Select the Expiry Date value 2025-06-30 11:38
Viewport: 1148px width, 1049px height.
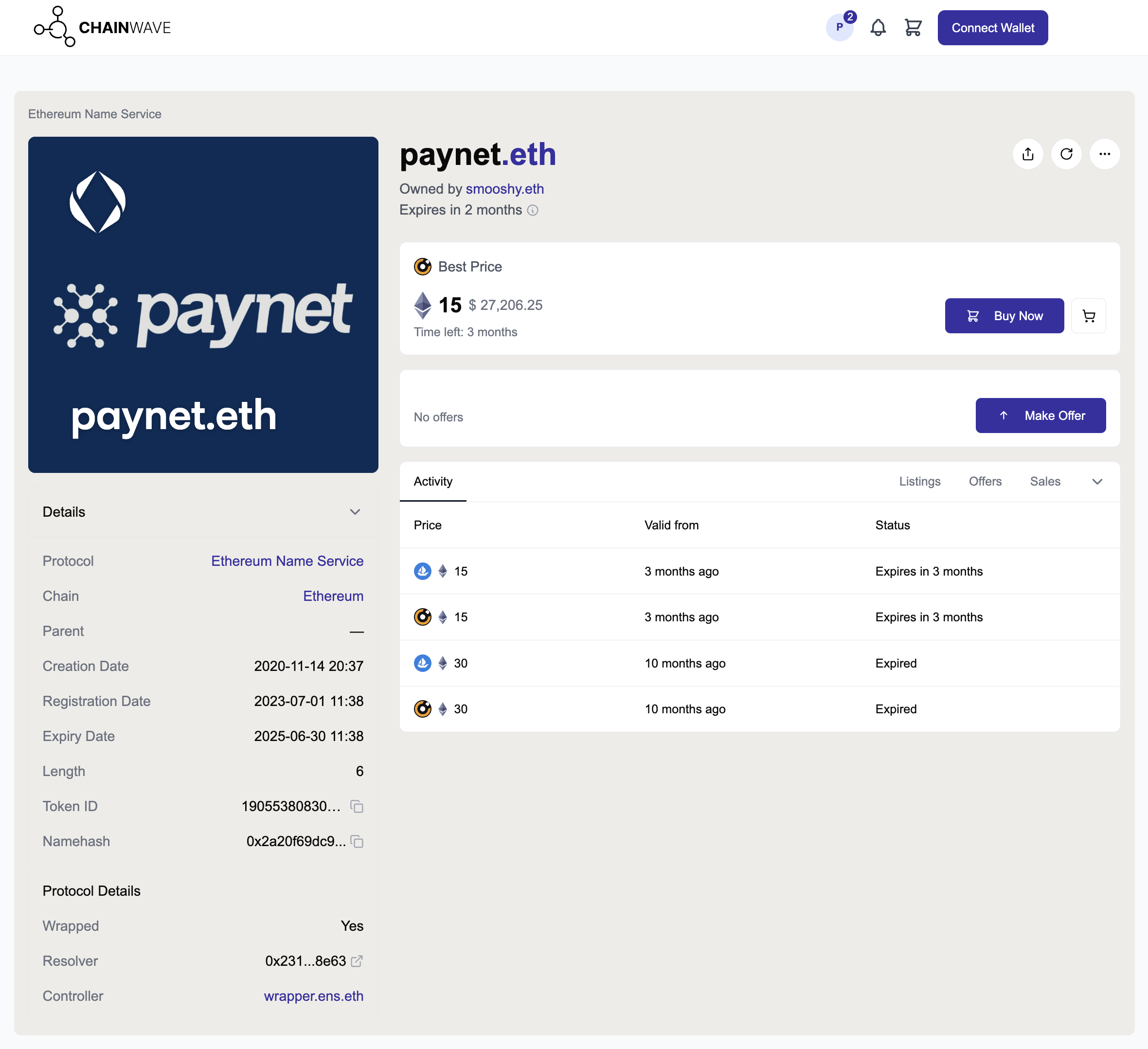(x=308, y=736)
